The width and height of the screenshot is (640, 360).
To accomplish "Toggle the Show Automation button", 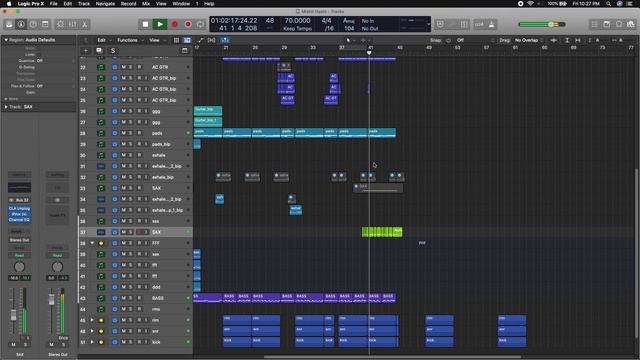I will (200, 40).
